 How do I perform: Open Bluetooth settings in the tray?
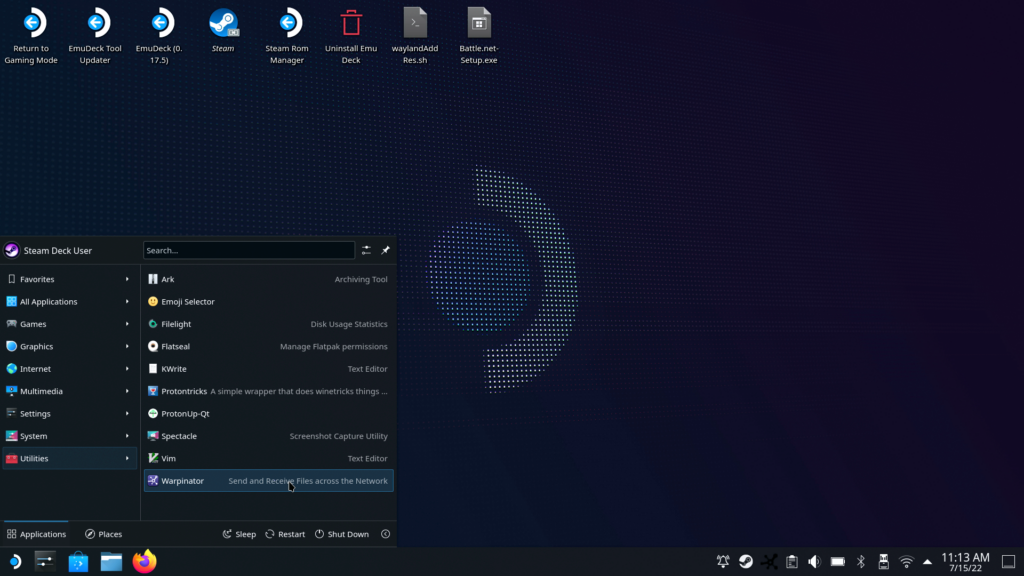tap(861, 562)
